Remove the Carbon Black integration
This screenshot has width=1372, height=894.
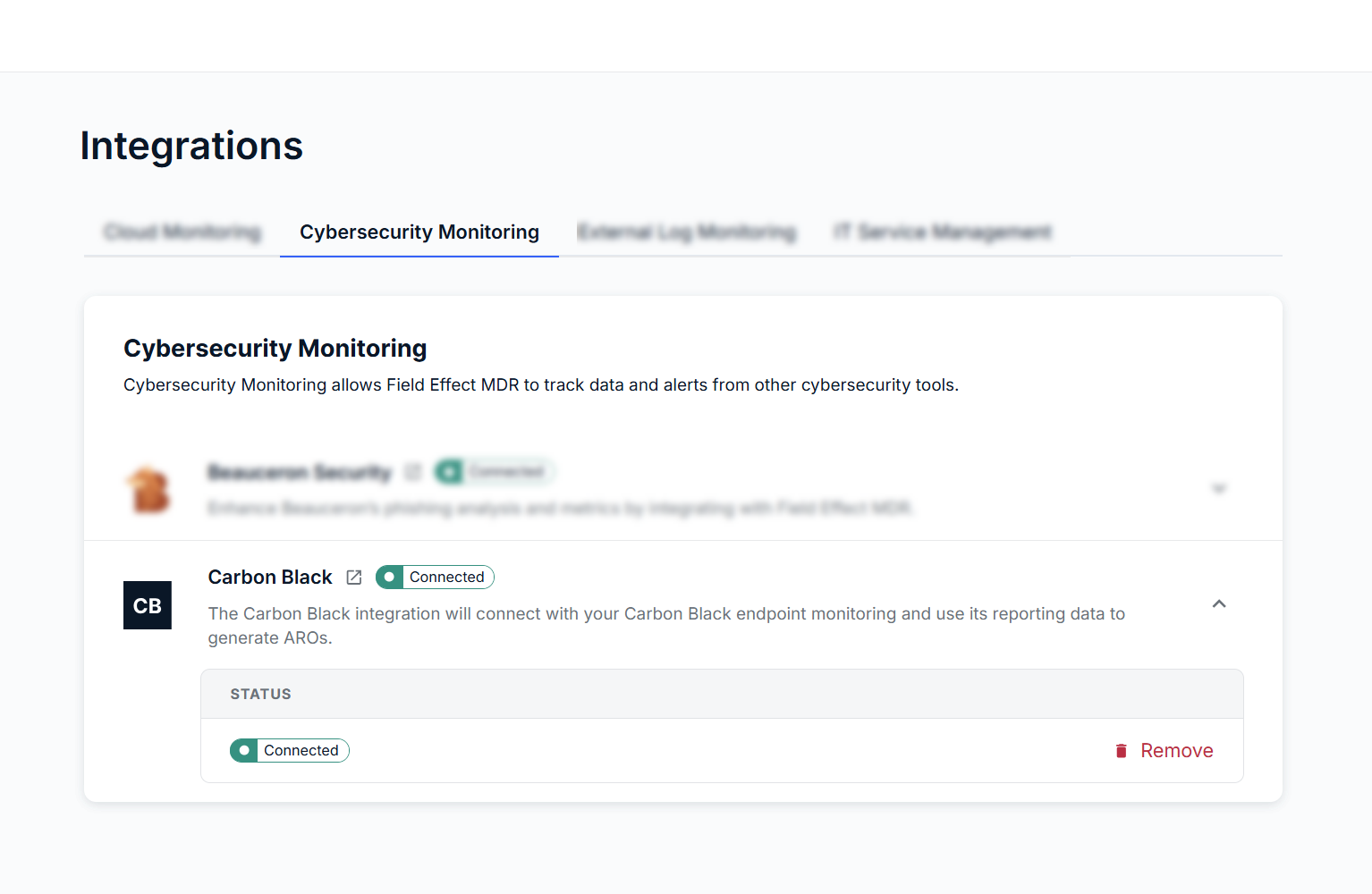(x=1164, y=751)
